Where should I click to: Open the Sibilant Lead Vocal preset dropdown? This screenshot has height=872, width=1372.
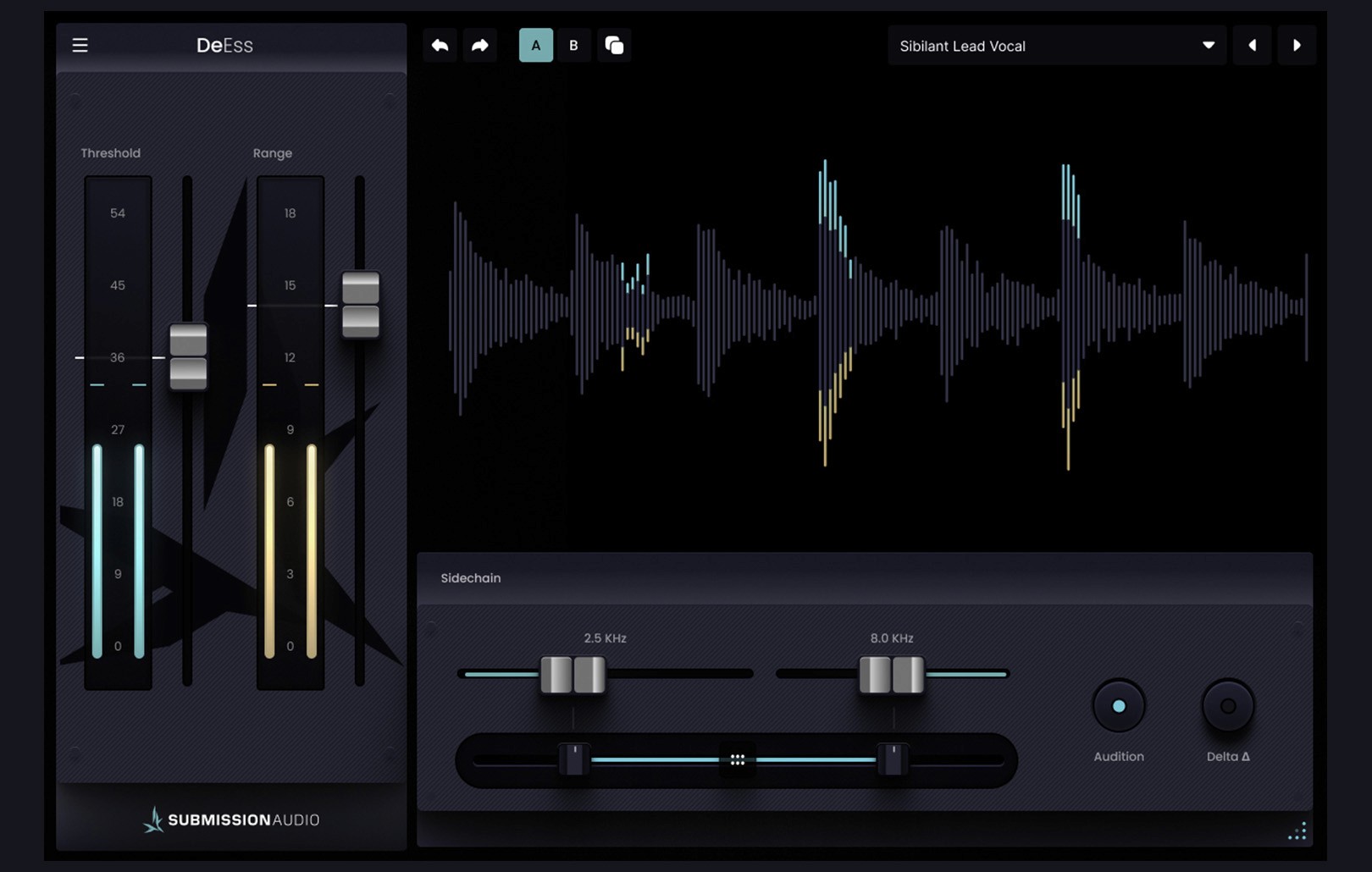click(1055, 45)
